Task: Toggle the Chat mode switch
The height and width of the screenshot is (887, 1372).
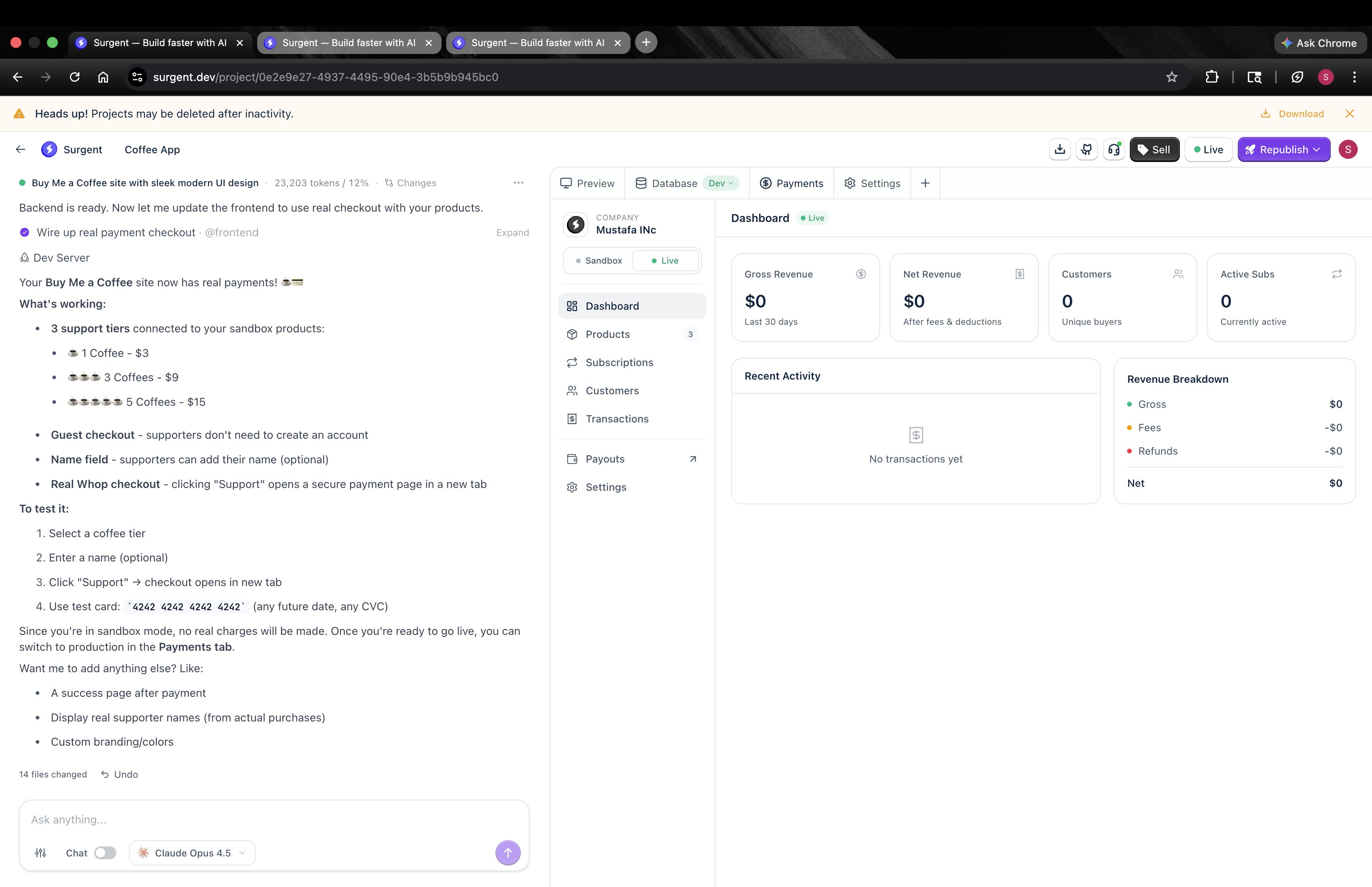Action: pos(105,853)
